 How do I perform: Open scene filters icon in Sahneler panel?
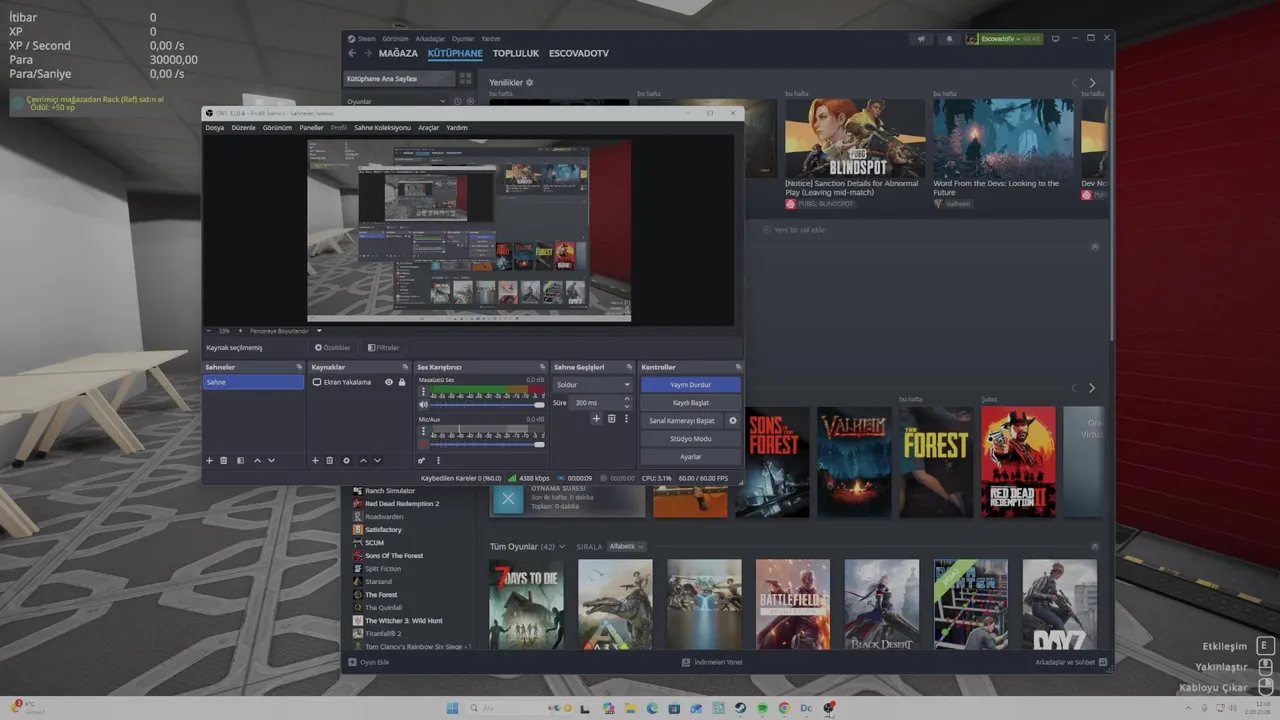click(240, 461)
